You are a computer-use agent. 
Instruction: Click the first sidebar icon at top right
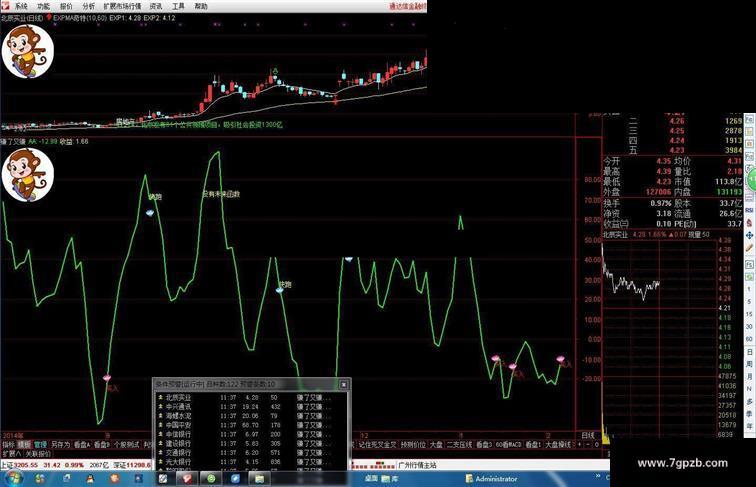(749, 119)
